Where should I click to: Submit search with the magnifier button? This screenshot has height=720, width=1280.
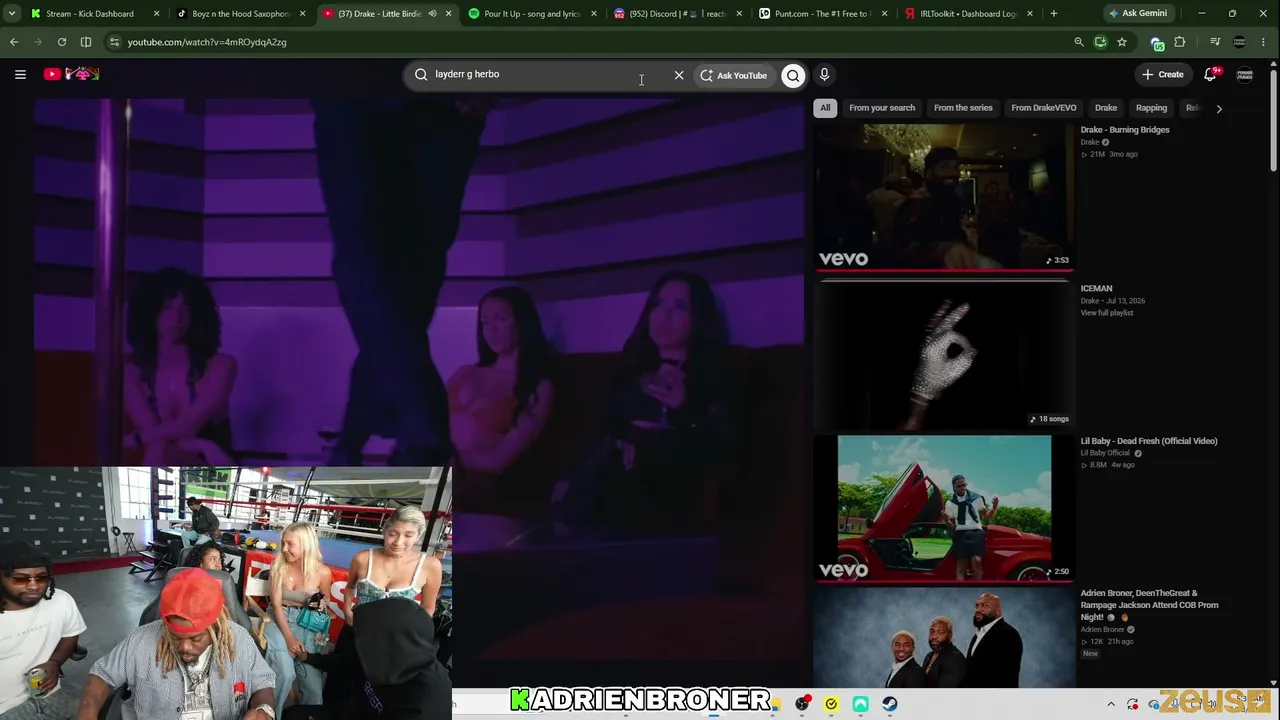pyautogui.click(x=793, y=75)
